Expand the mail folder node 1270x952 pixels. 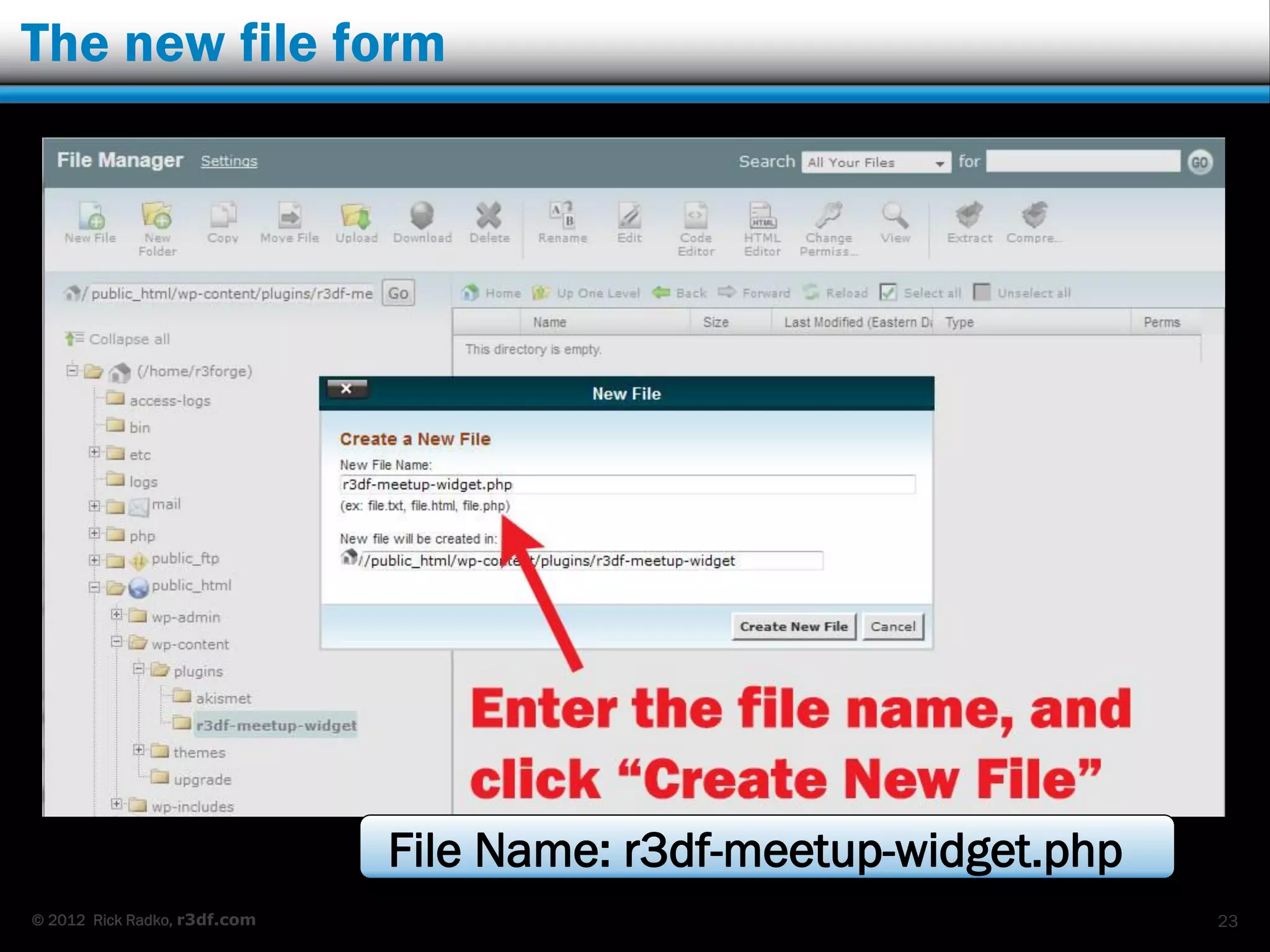(94, 506)
